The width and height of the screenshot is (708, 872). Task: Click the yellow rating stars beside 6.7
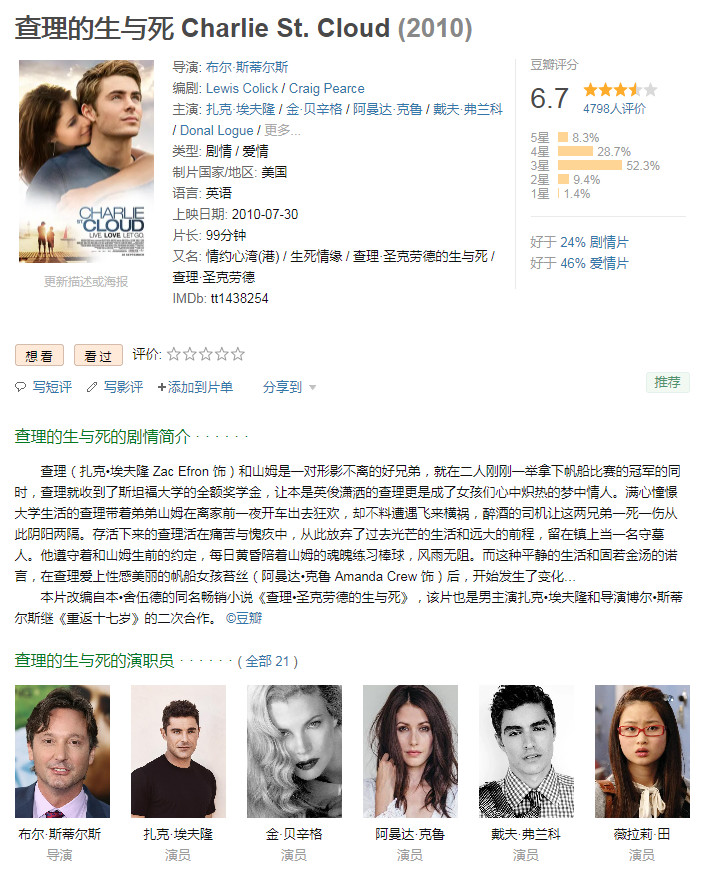pos(620,90)
